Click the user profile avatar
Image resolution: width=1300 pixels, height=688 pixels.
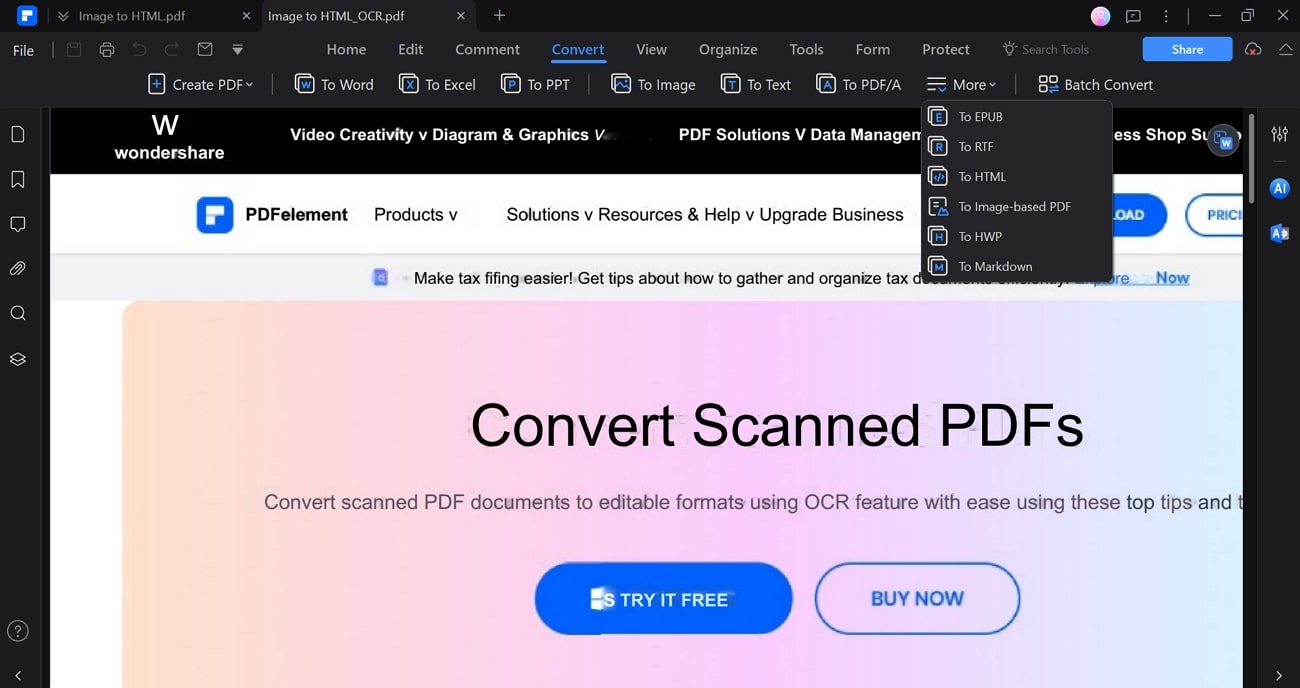pyautogui.click(x=1100, y=16)
